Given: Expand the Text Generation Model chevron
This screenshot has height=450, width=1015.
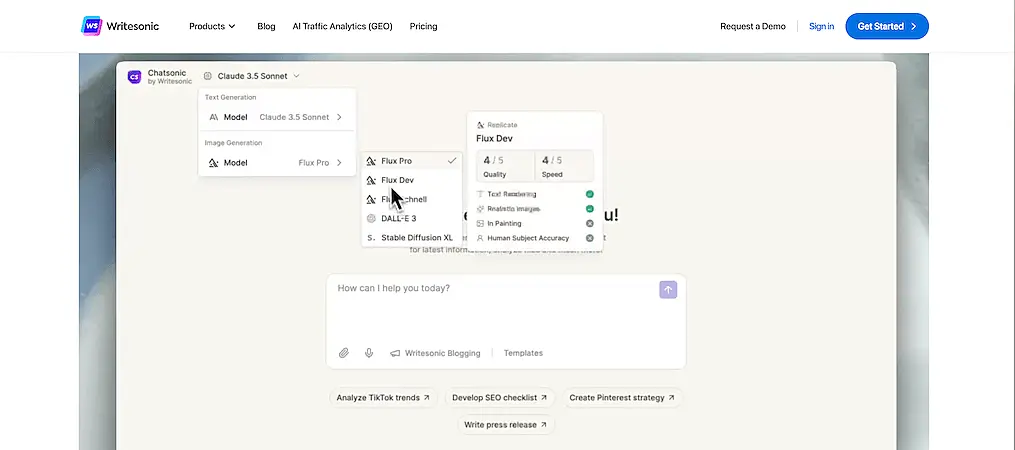Looking at the screenshot, I should [x=339, y=117].
